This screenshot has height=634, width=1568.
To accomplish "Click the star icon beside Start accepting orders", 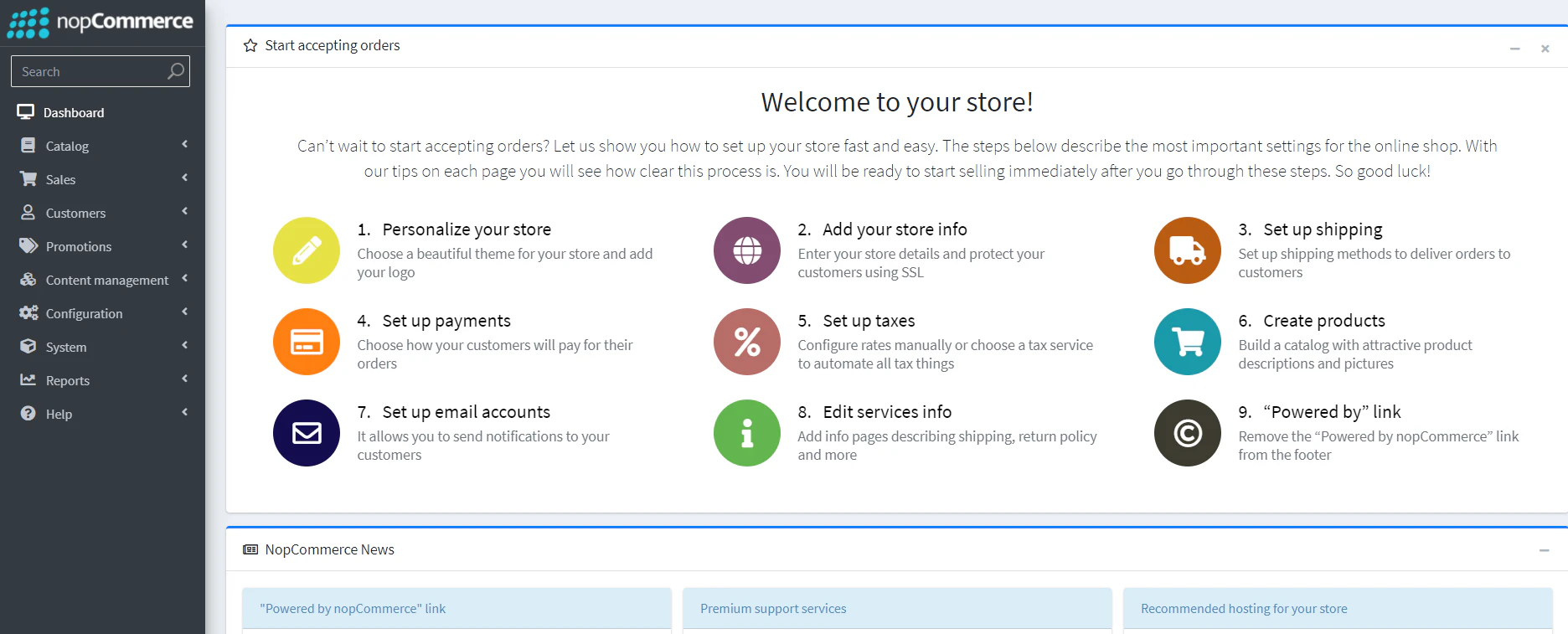I will (250, 45).
